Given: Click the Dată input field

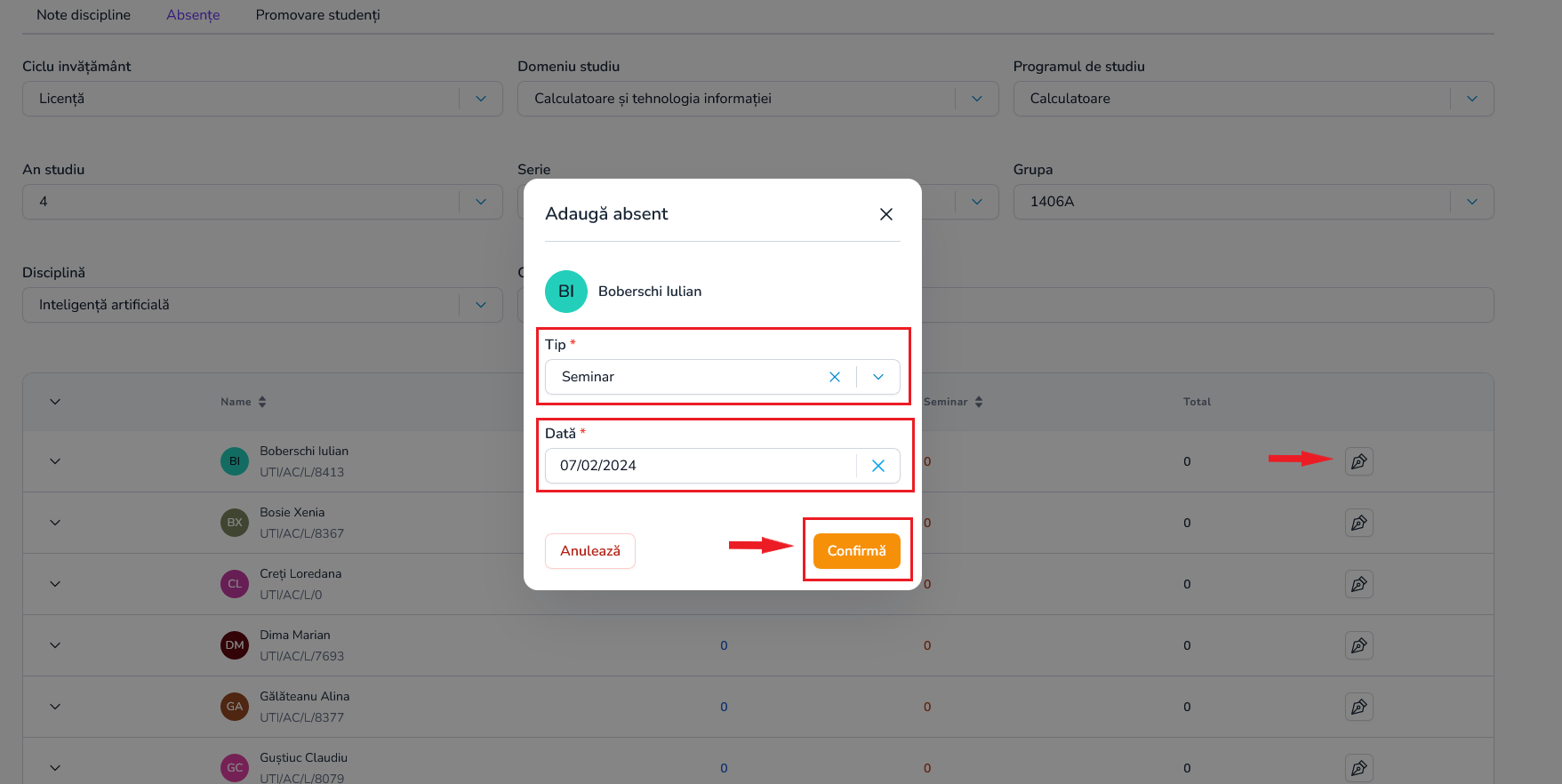Looking at the screenshot, I should pos(701,466).
